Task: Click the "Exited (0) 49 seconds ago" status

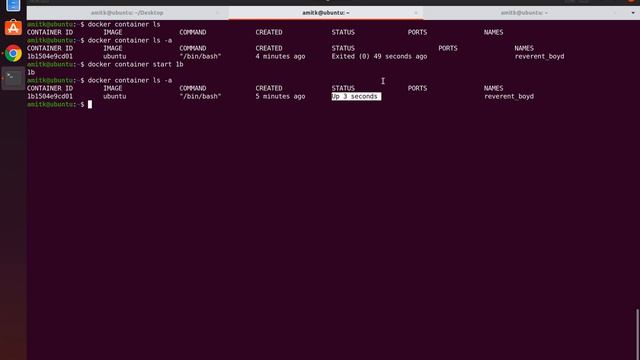Action: [x=379, y=56]
